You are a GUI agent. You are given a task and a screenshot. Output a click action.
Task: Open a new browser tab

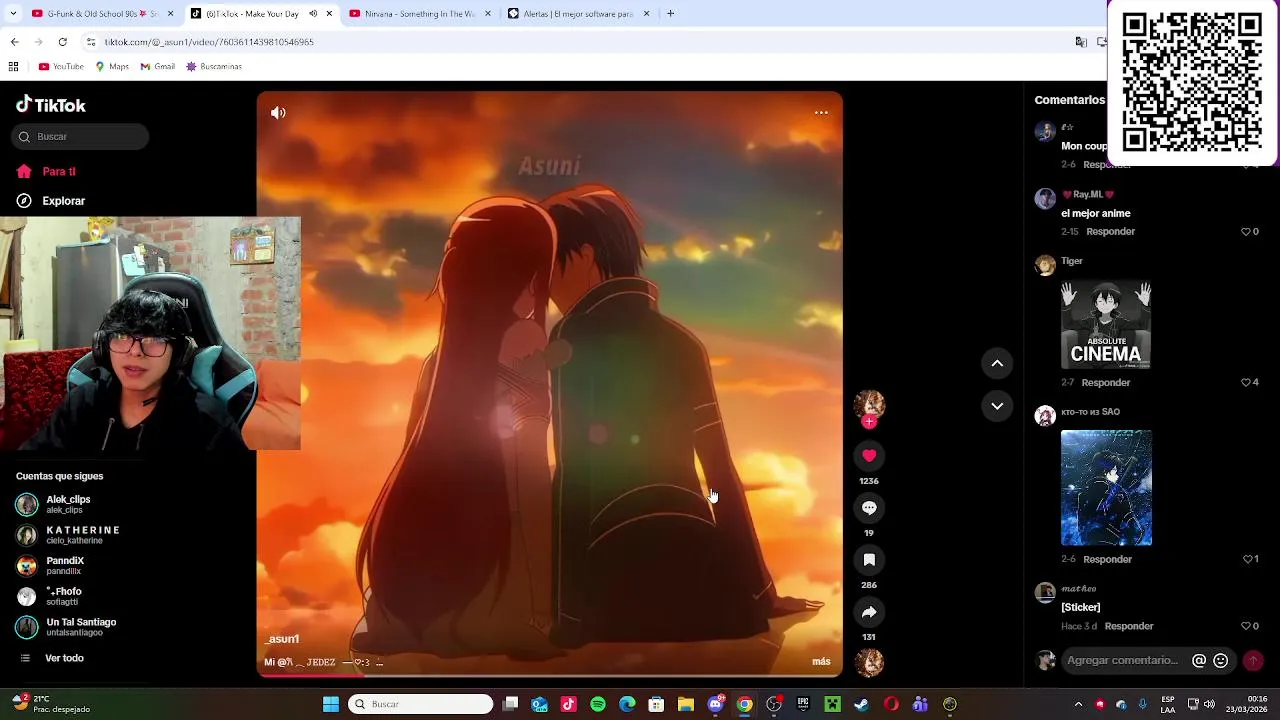670,14
